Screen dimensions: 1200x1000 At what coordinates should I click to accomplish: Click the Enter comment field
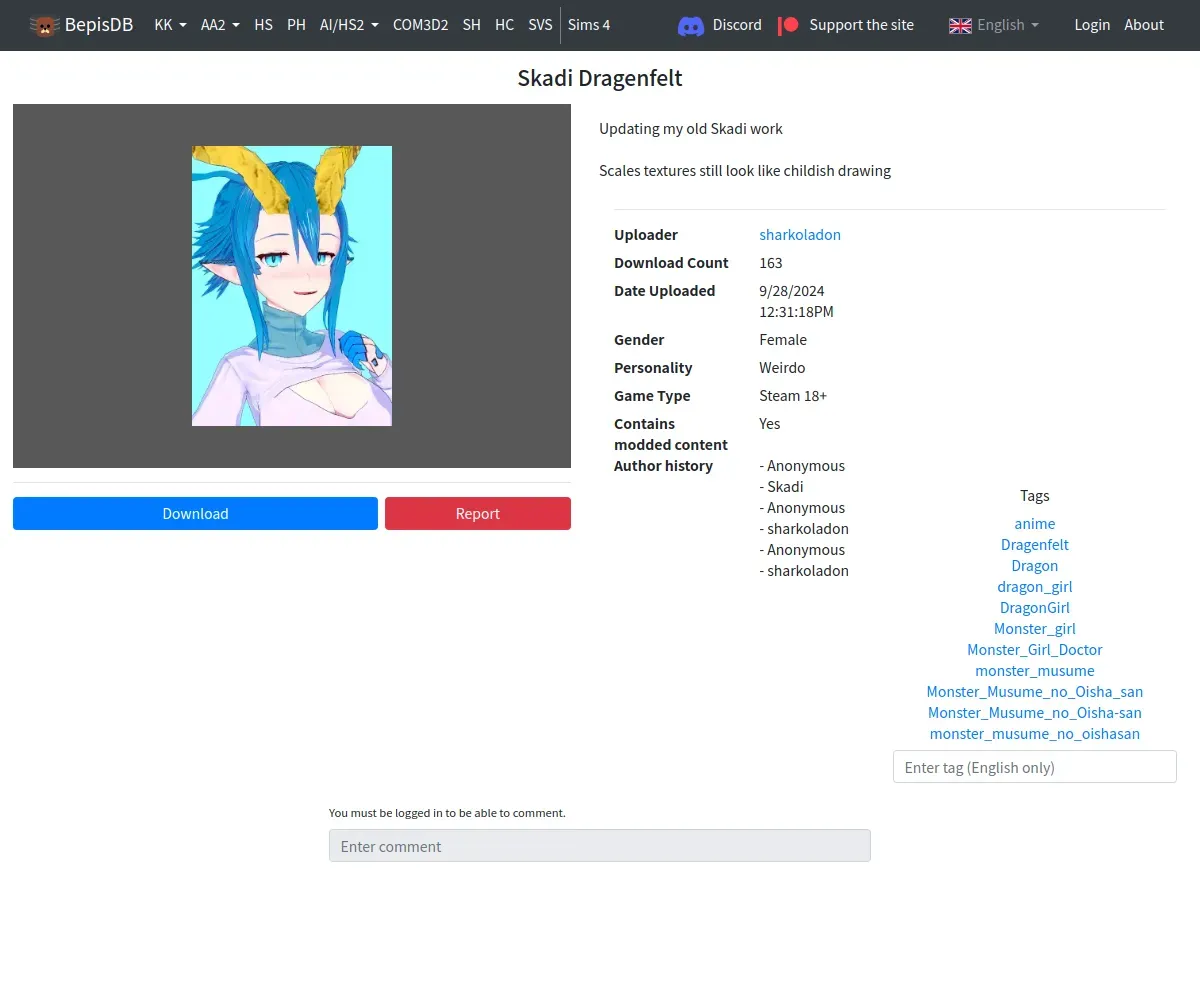[x=600, y=846]
